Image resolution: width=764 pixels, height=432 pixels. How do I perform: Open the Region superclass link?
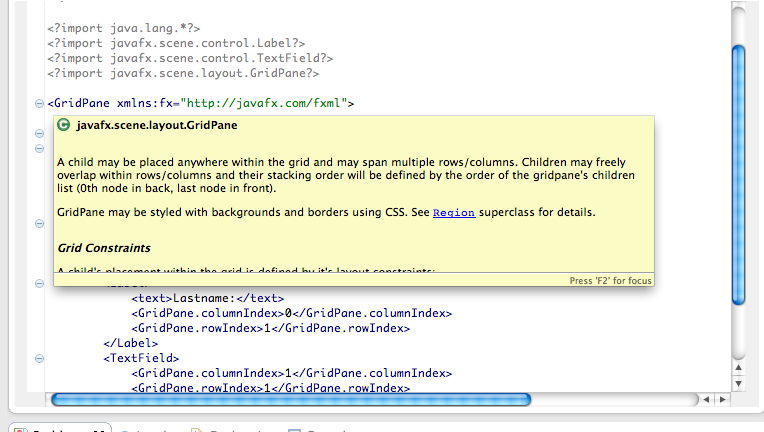(453, 213)
